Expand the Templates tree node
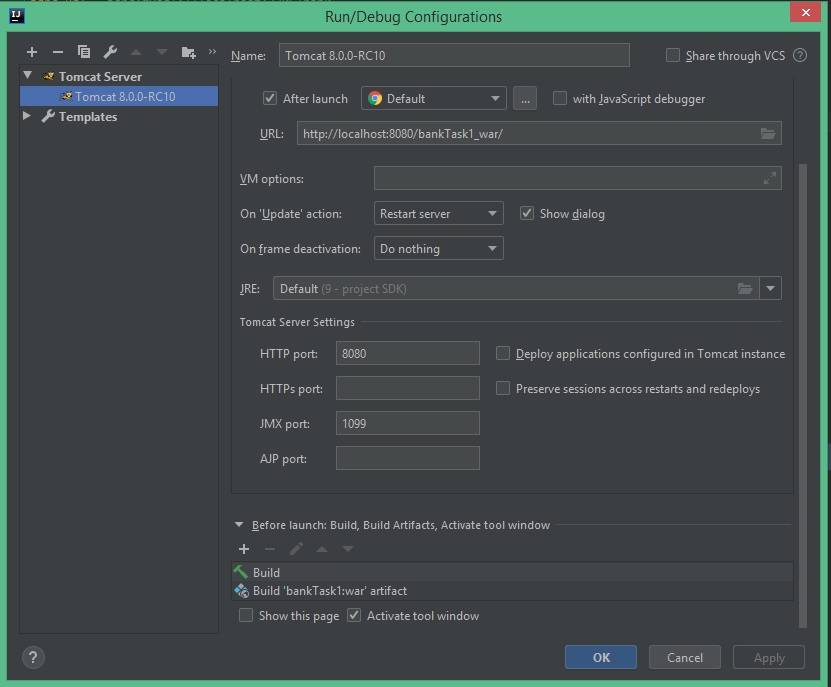Screen dimensions: 831x687 point(26,116)
